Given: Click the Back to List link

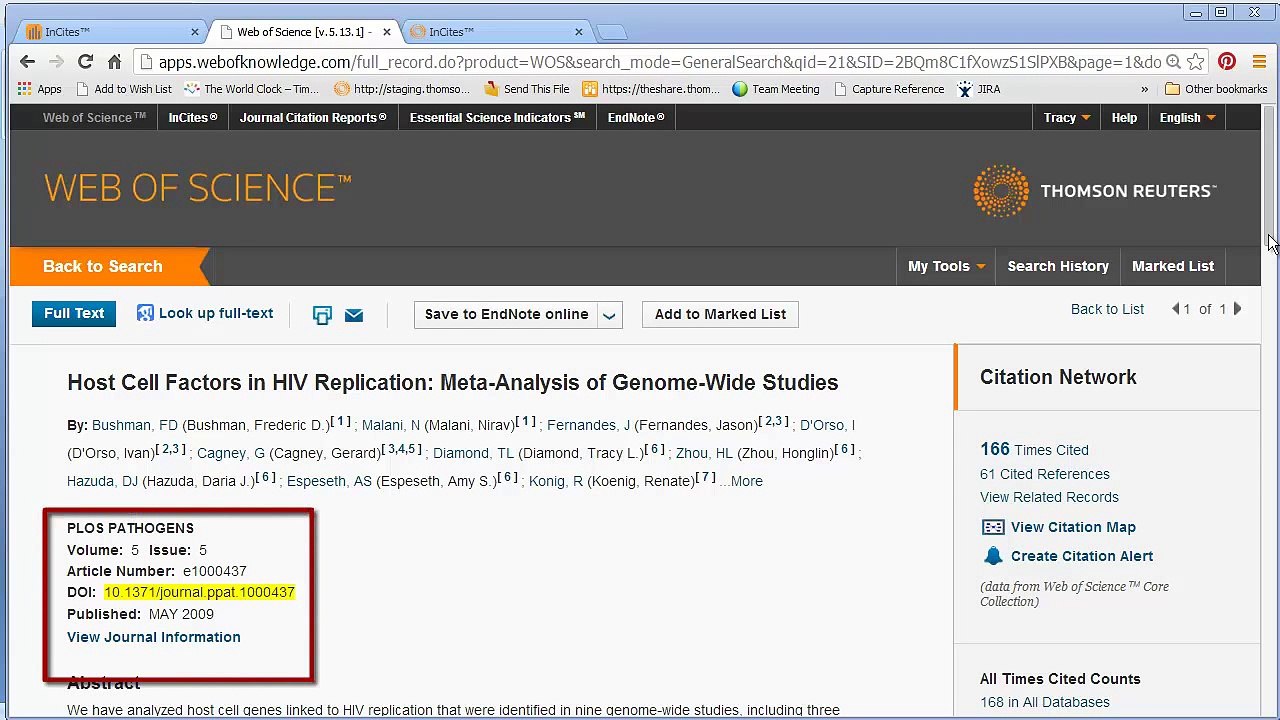Looking at the screenshot, I should coord(1107,309).
